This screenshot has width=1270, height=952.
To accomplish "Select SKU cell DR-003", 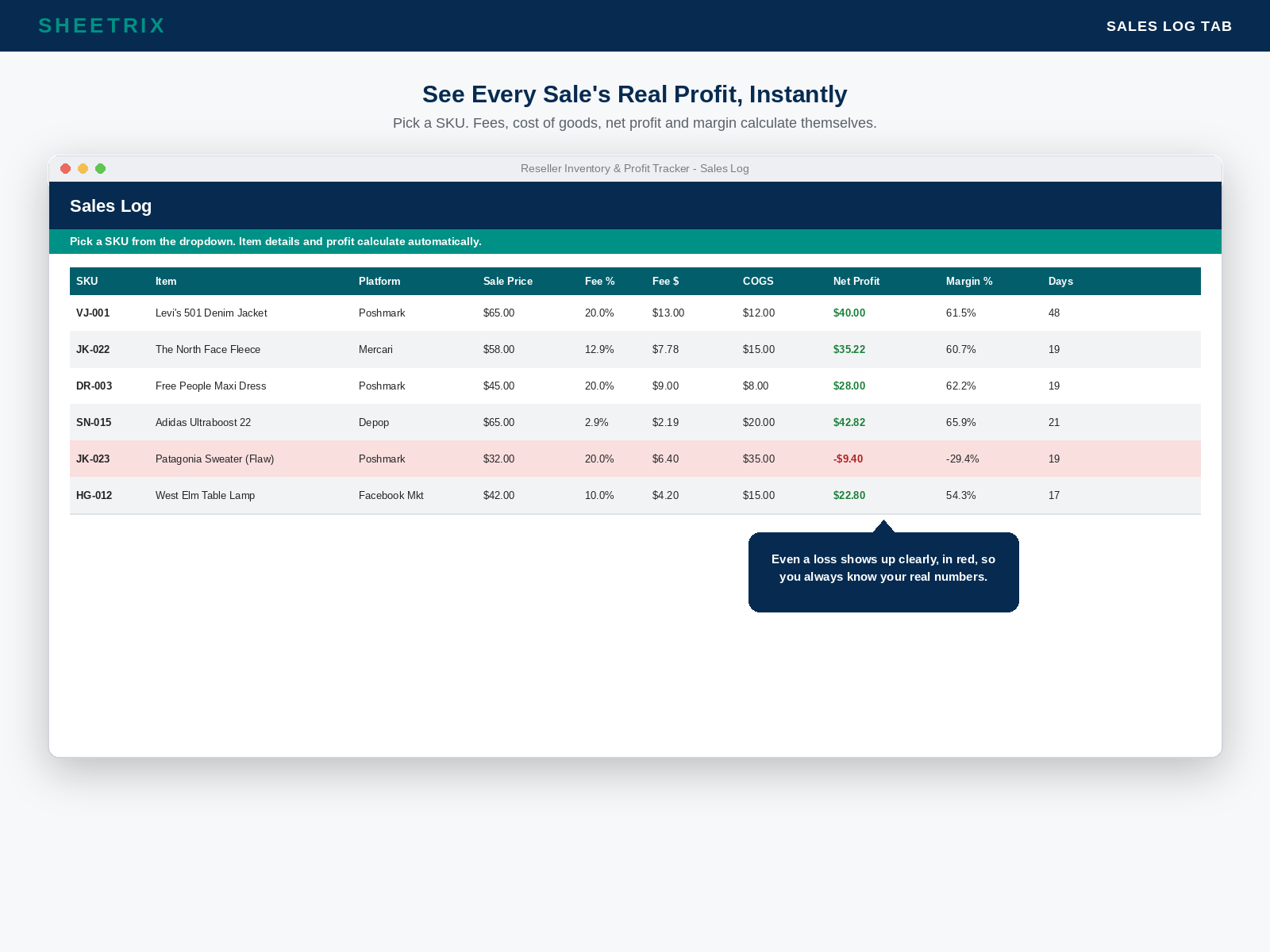I will point(94,386).
